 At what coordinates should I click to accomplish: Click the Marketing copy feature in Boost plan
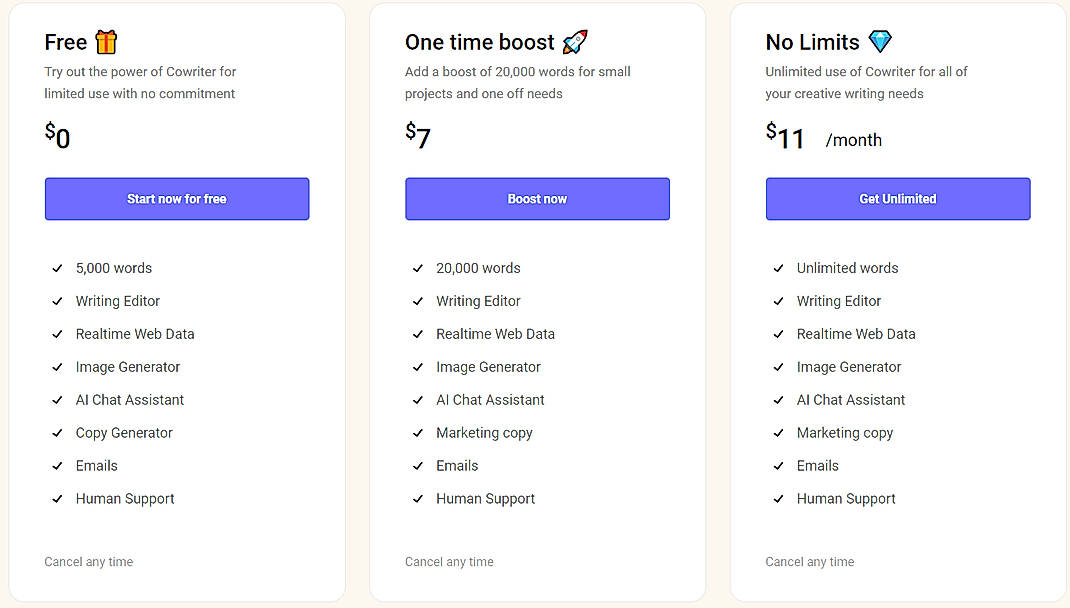[x=484, y=433]
